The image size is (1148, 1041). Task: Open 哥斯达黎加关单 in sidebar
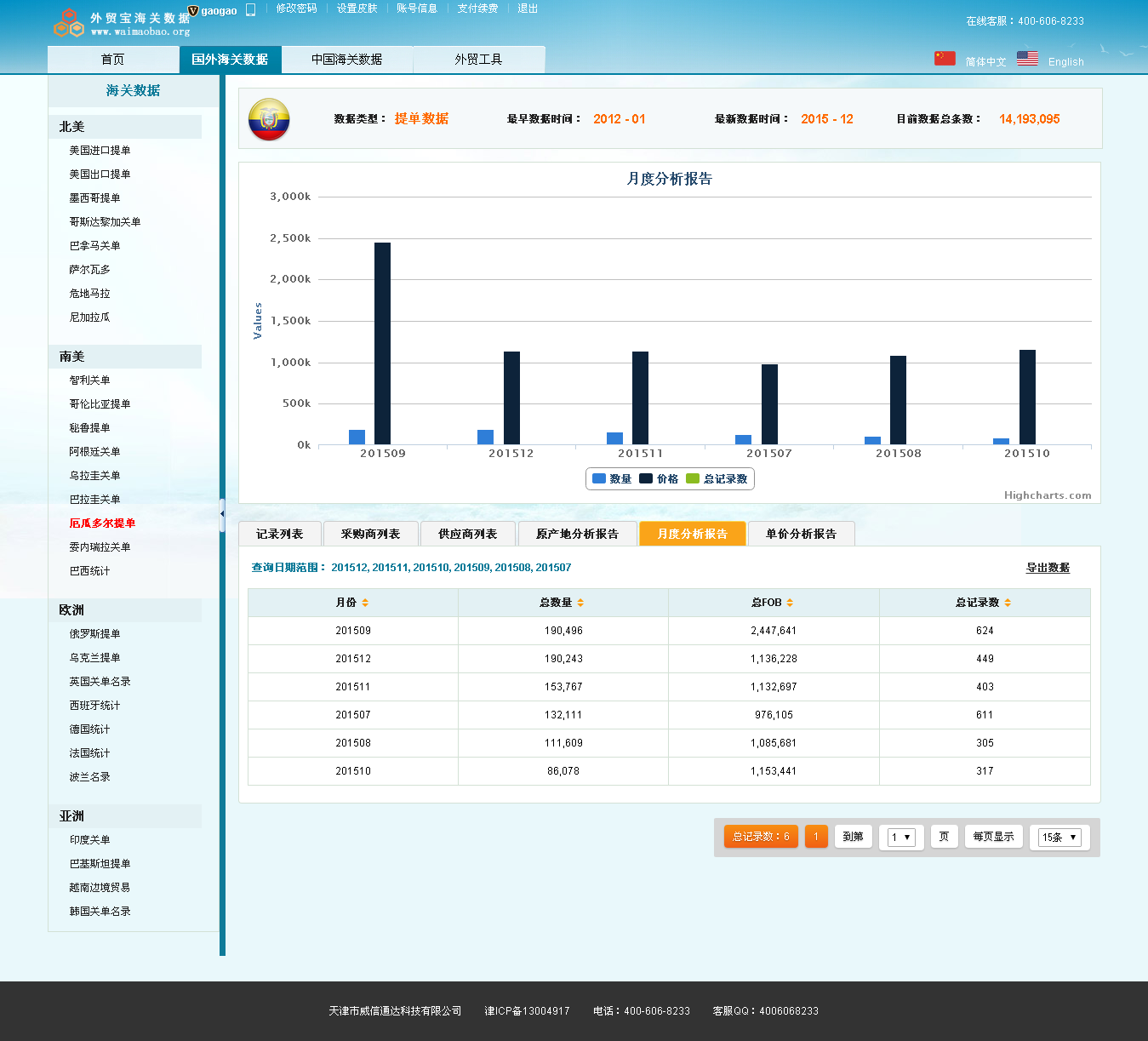tap(105, 222)
